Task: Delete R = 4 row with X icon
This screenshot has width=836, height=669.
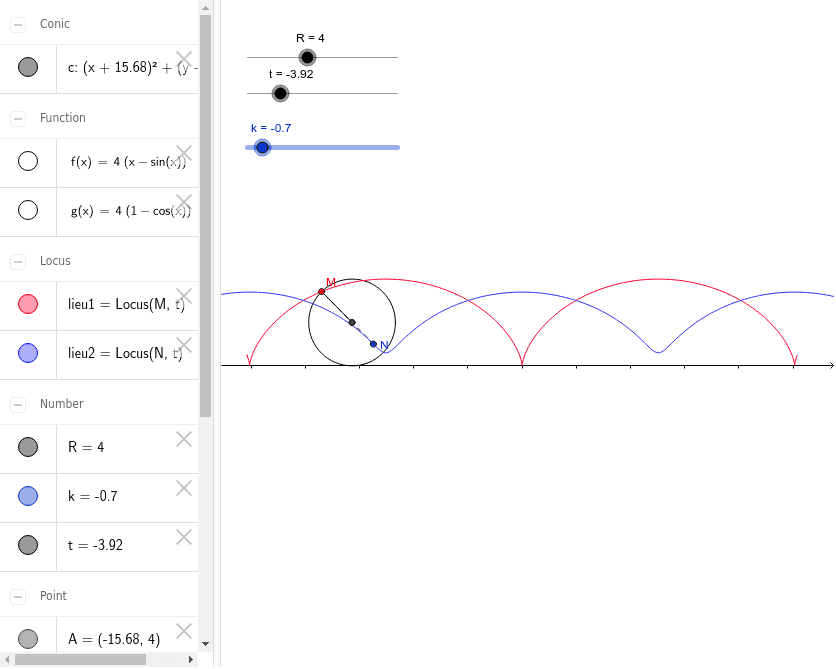Action: coord(184,439)
